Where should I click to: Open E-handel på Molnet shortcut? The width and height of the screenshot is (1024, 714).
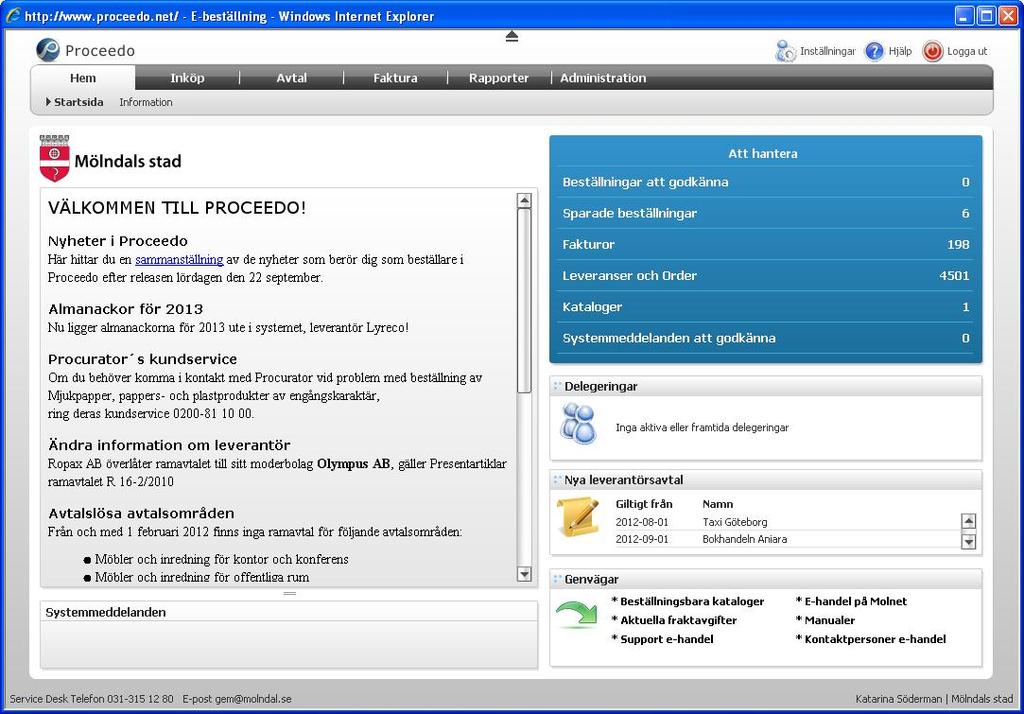point(856,601)
